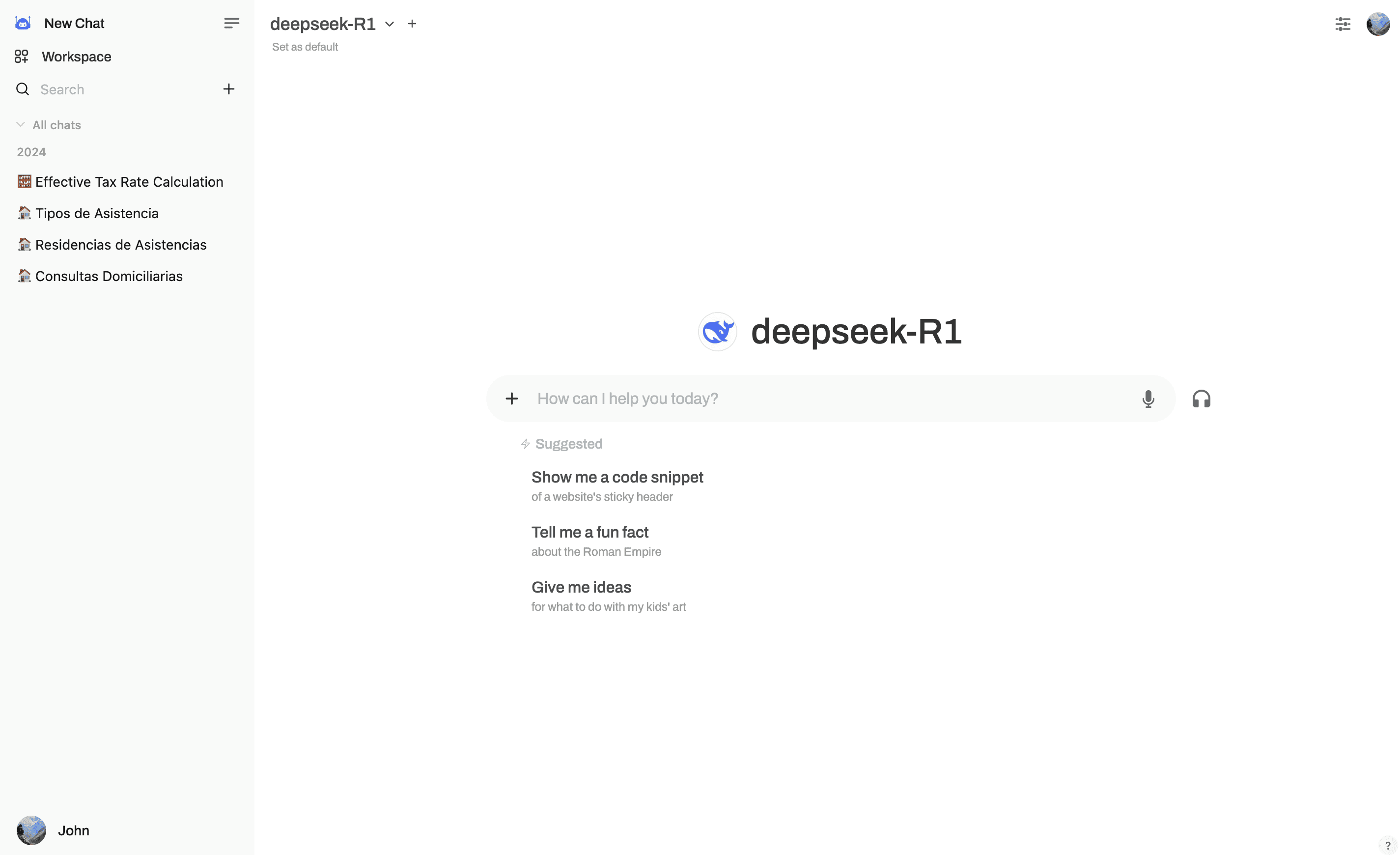Image resolution: width=1400 pixels, height=855 pixels.
Task: Start call mode with the headphones icon
Action: [x=1202, y=399]
